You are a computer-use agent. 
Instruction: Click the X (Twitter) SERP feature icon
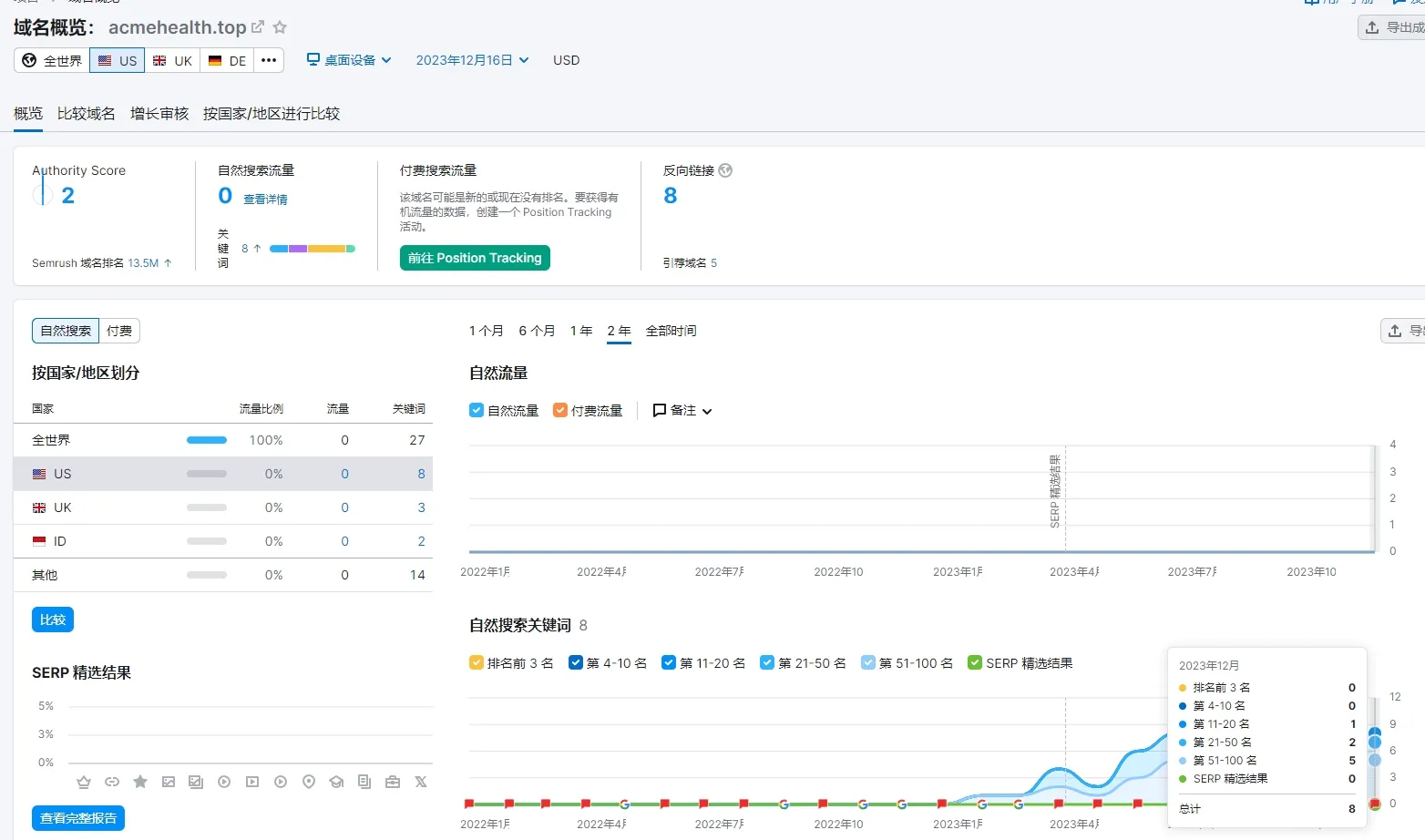[421, 782]
